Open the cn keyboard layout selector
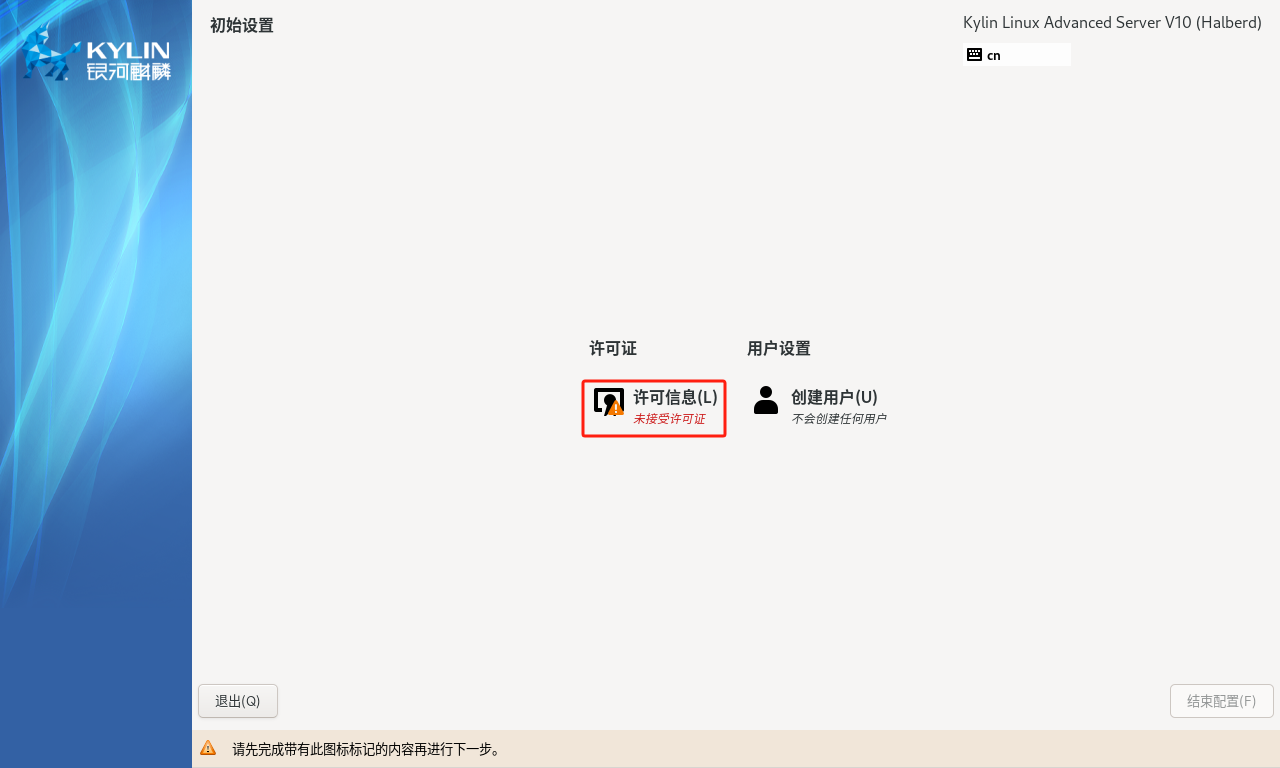 (x=1017, y=54)
